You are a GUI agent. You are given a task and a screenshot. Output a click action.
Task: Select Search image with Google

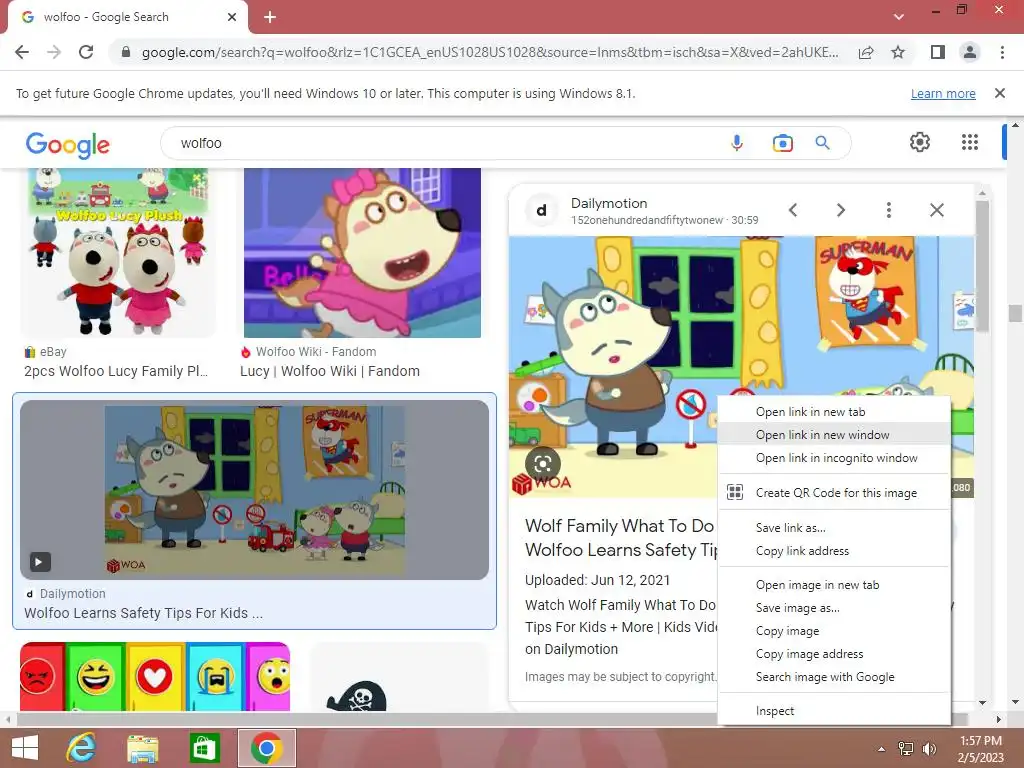pos(833,677)
